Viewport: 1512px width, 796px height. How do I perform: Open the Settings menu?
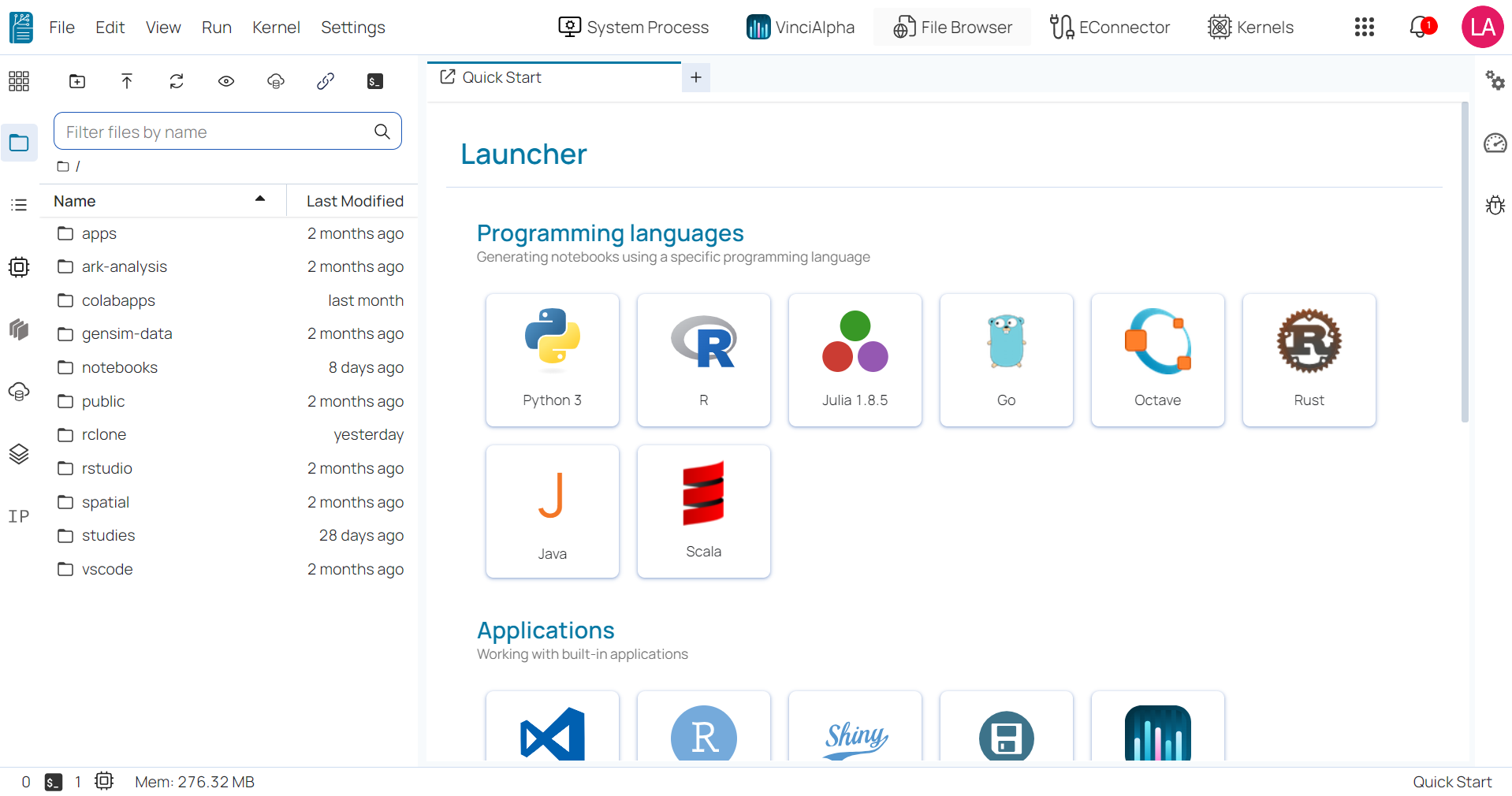[353, 28]
